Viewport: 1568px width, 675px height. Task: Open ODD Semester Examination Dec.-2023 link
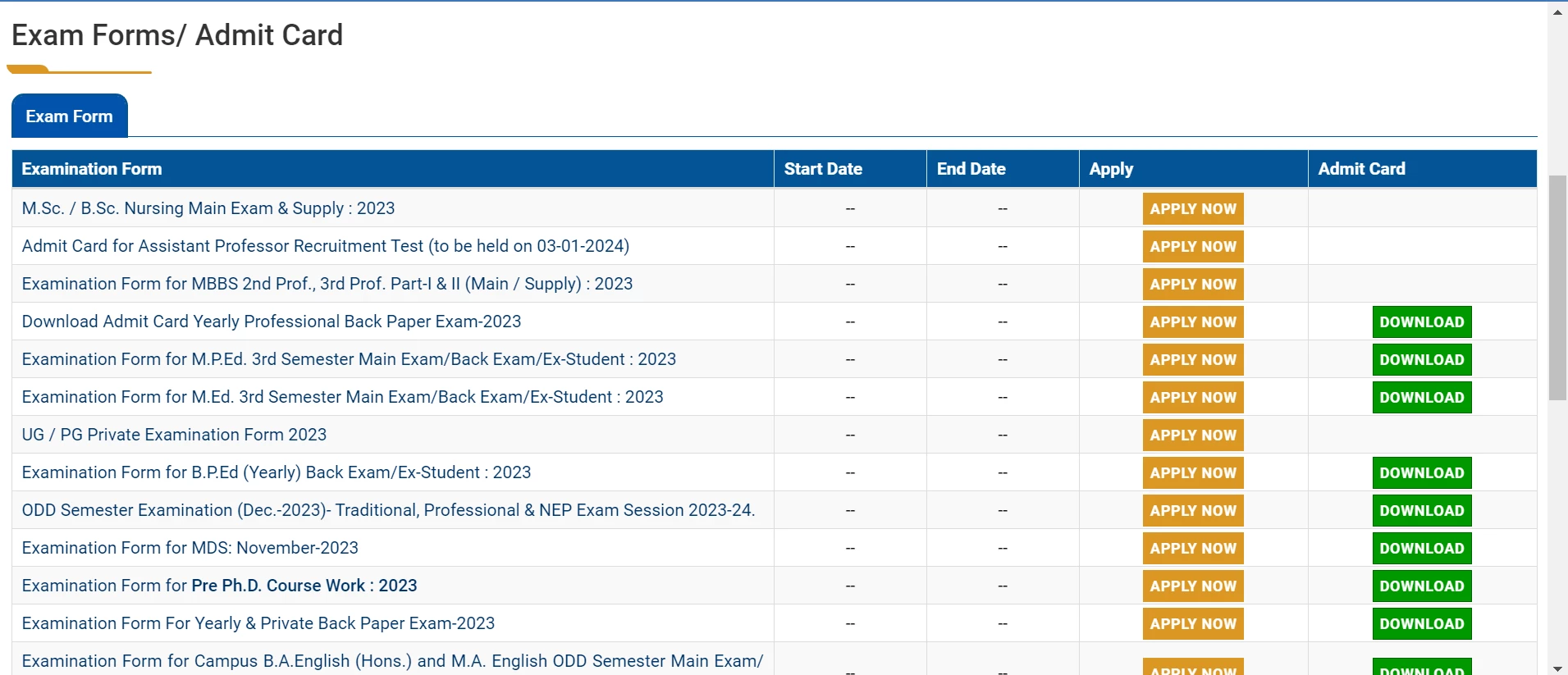(388, 510)
